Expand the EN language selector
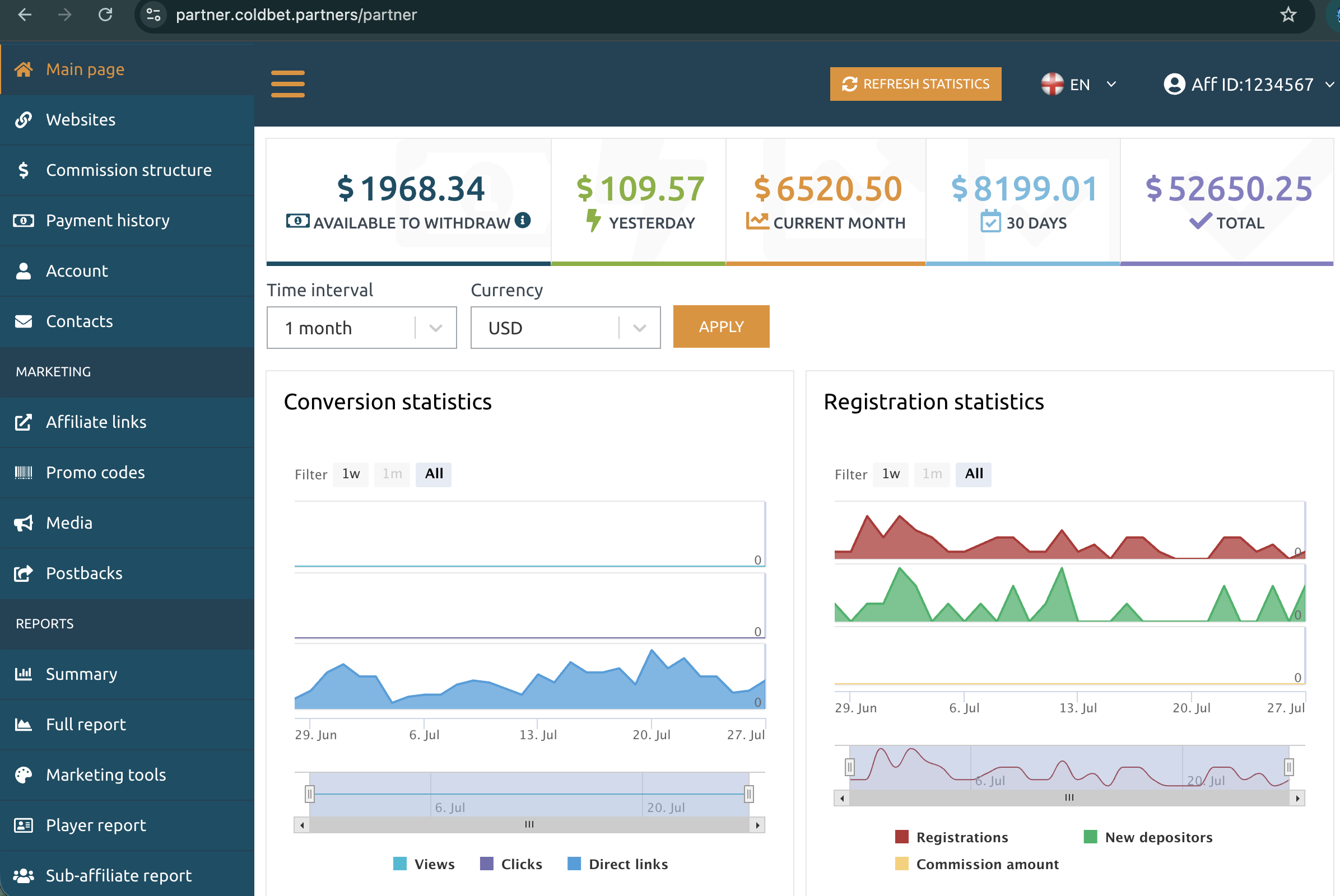1340x896 pixels. [x=1079, y=85]
